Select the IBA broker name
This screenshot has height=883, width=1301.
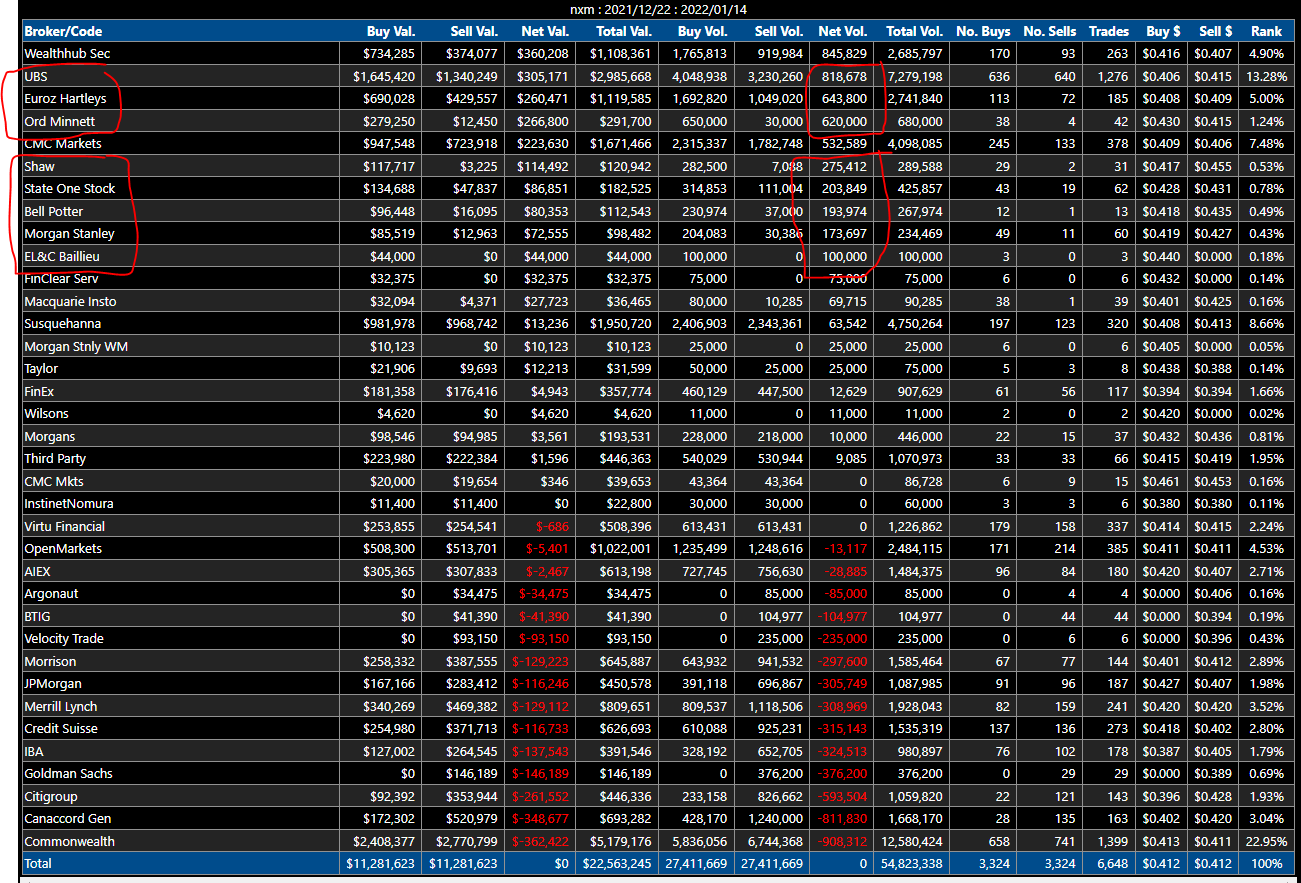[x=34, y=751]
